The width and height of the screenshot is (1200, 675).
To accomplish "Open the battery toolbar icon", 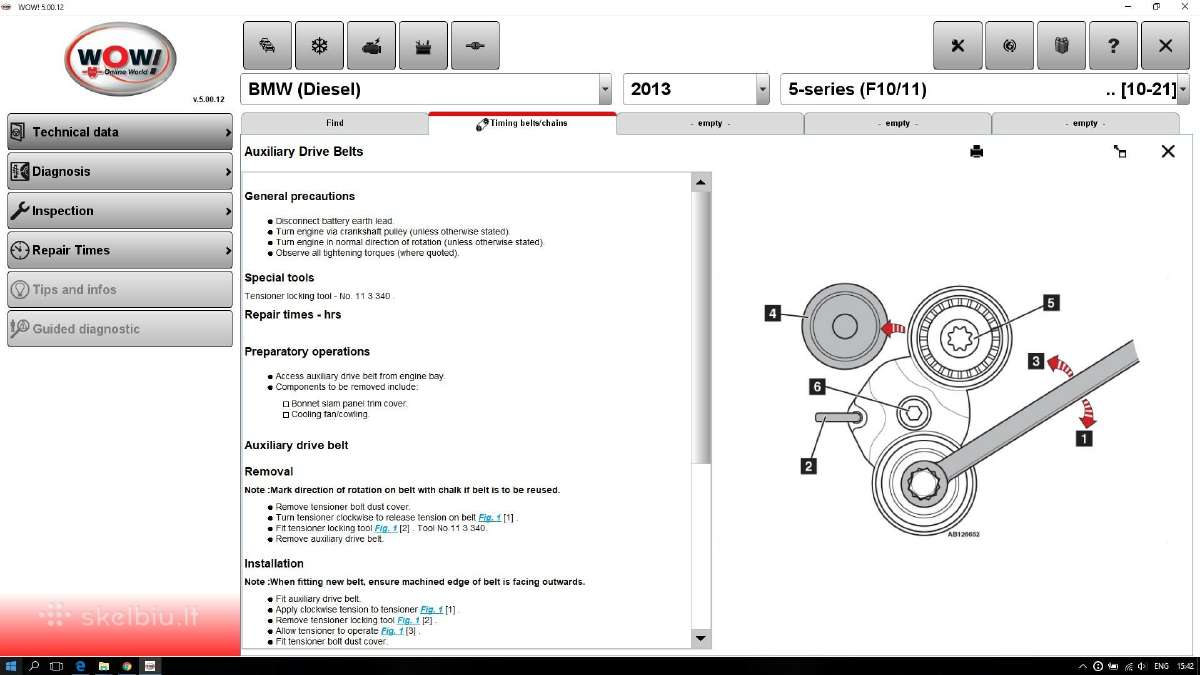I will 423,46.
